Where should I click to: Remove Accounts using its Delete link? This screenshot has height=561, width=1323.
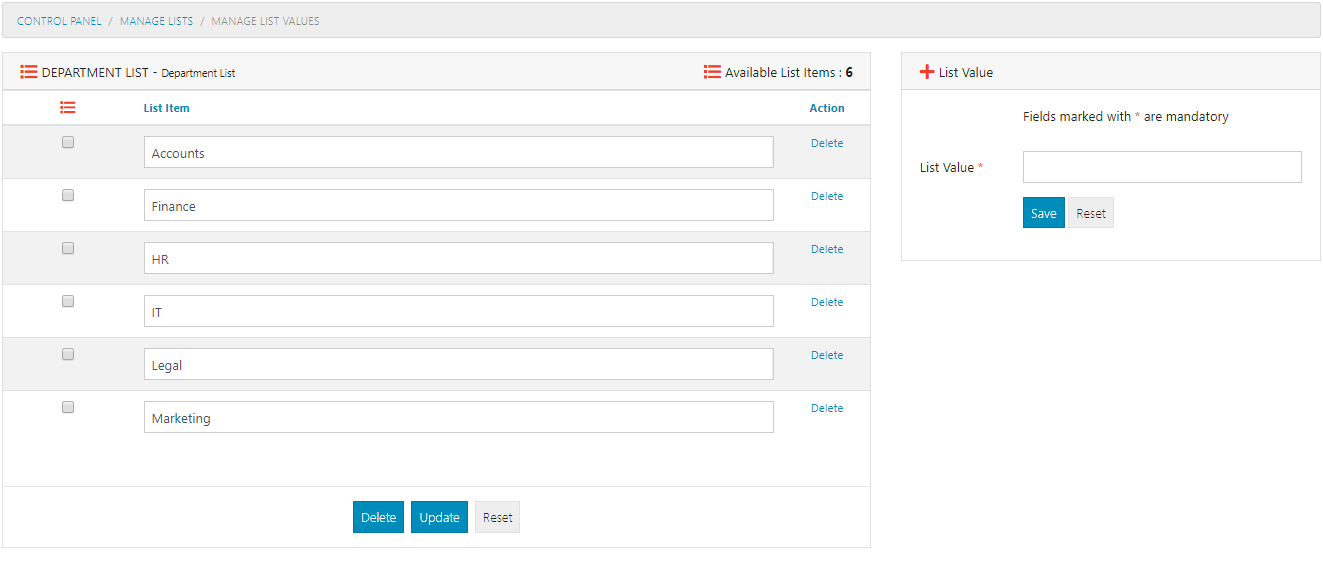pyautogui.click(x=827, y=144)
